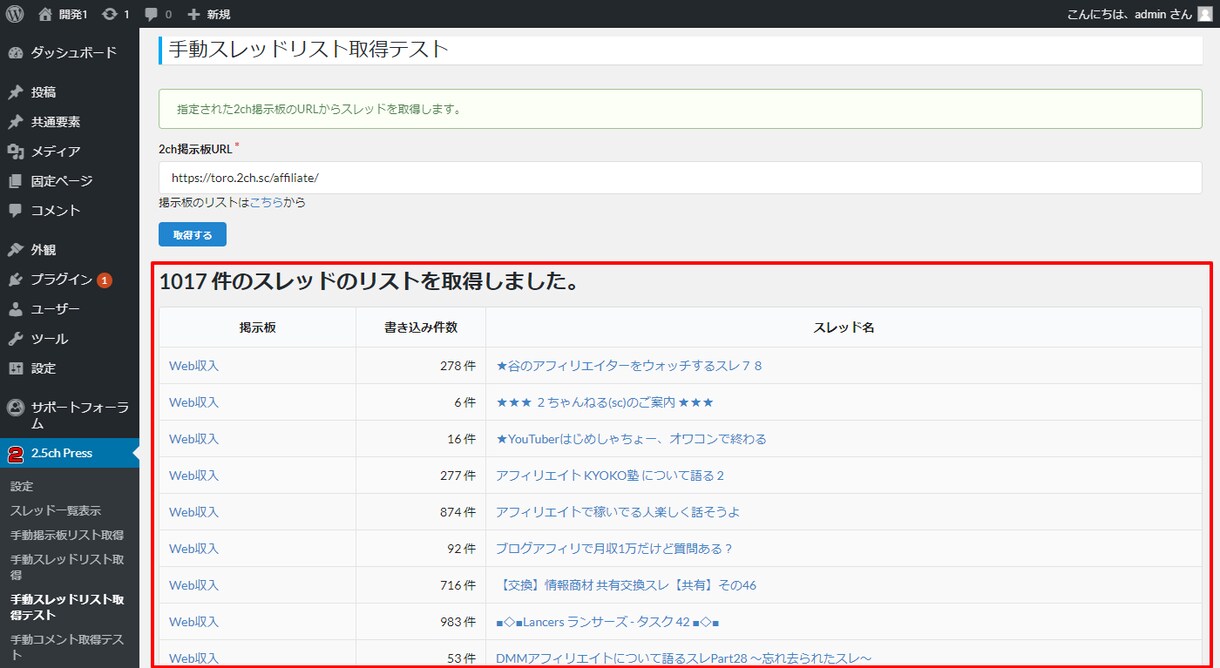This screenshot has width=1220, height=668.
Task: Click the 掲示板 column header
Action: pos(257,328)
